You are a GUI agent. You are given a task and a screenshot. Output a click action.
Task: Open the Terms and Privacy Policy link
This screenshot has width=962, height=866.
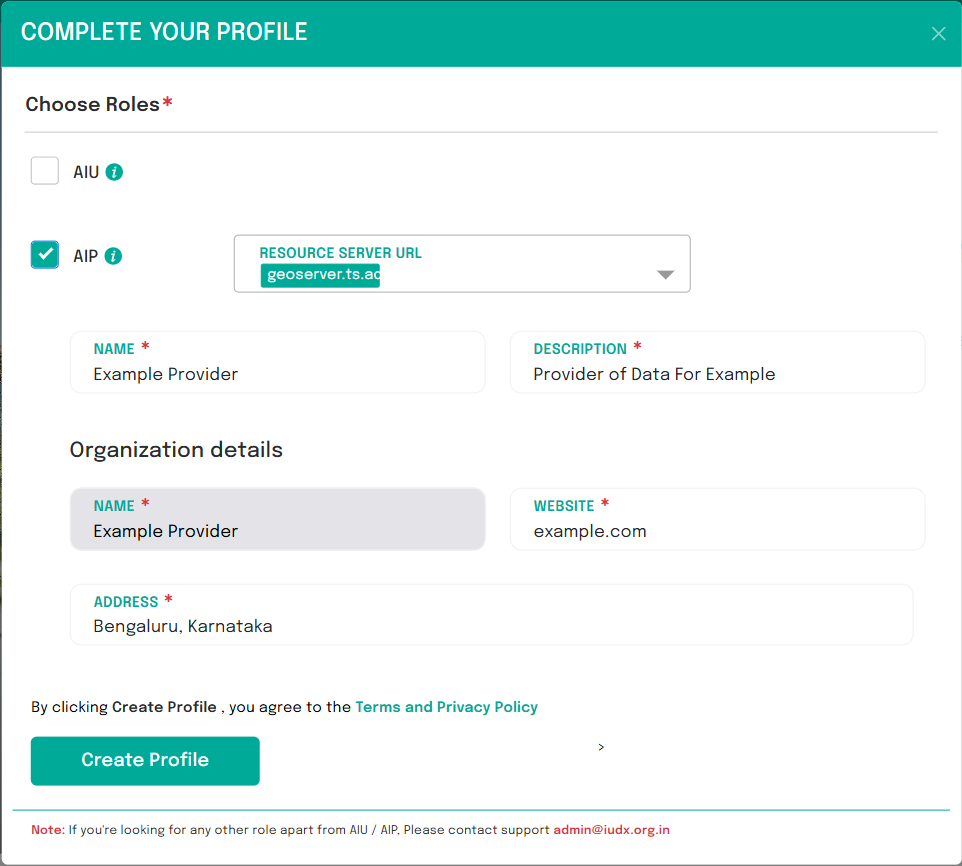[x=446, y=707]
